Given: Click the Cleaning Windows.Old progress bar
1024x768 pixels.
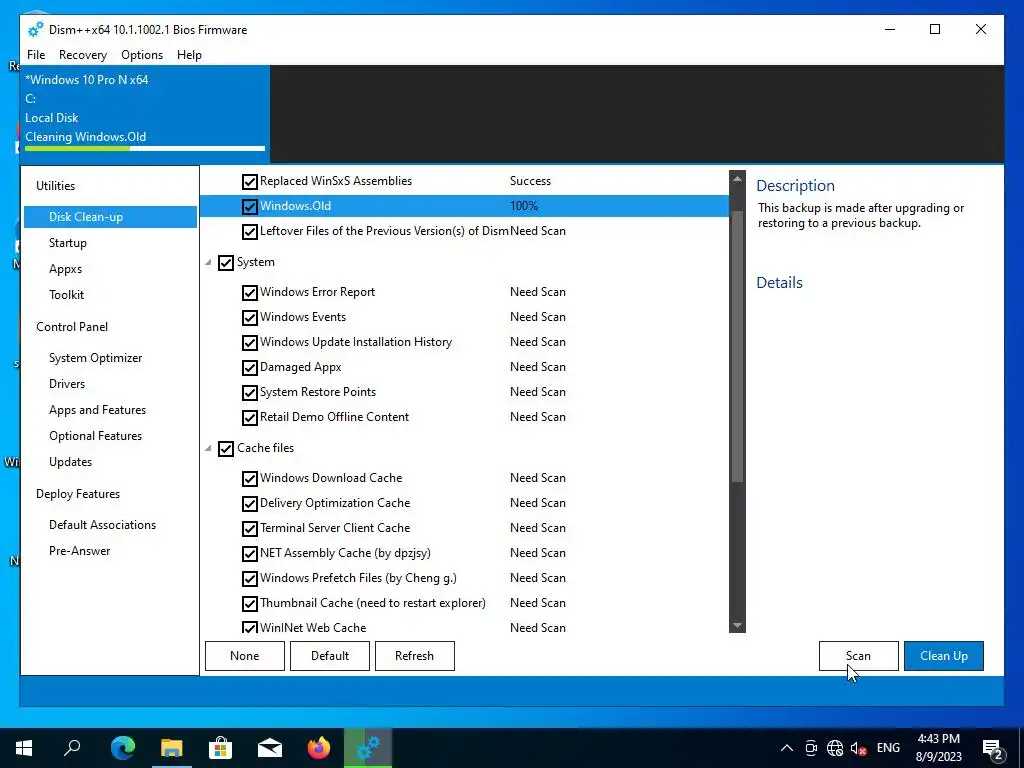Looking at the screenshot, I should pos(145,149).
